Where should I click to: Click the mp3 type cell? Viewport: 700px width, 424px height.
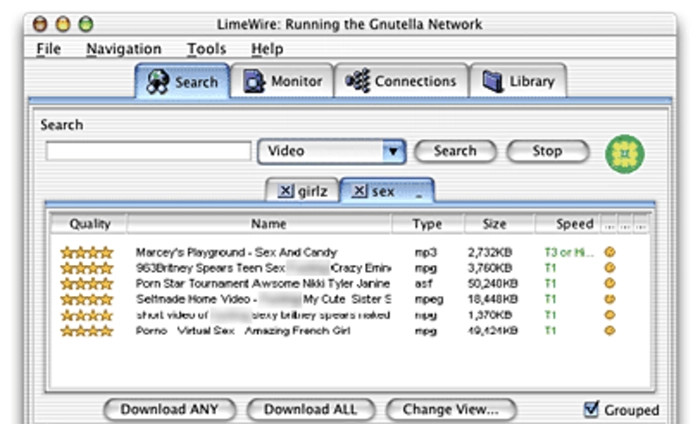click(425, 253)
